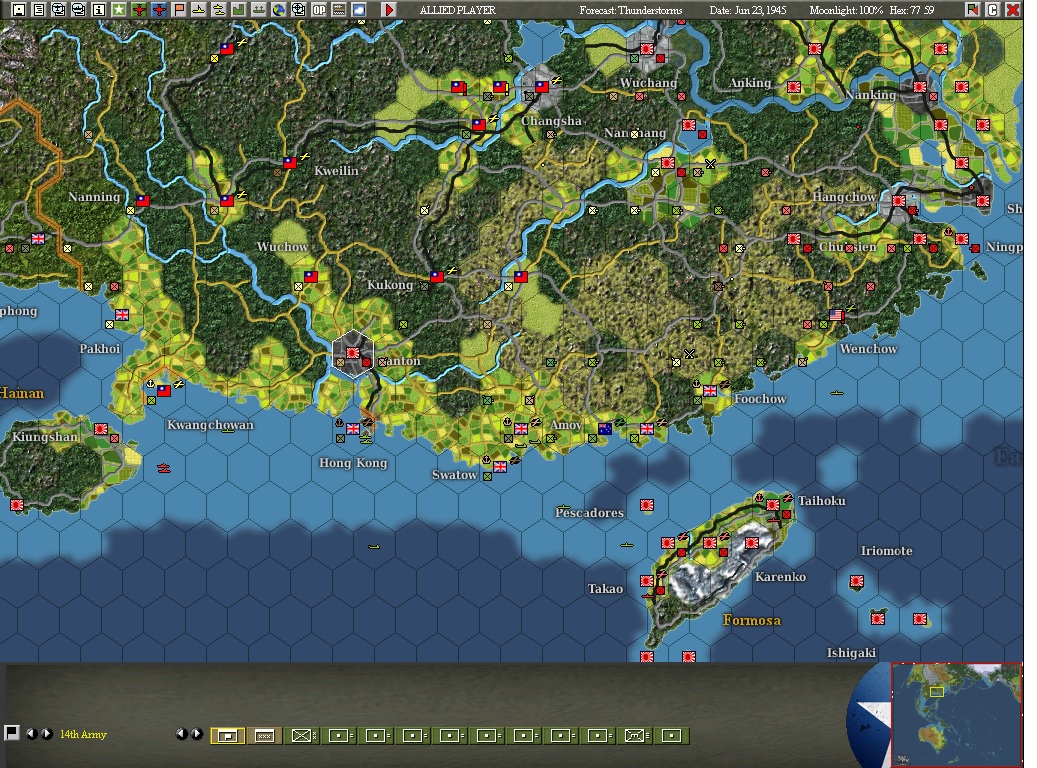Open the OP operations report icon

point(319,9)
